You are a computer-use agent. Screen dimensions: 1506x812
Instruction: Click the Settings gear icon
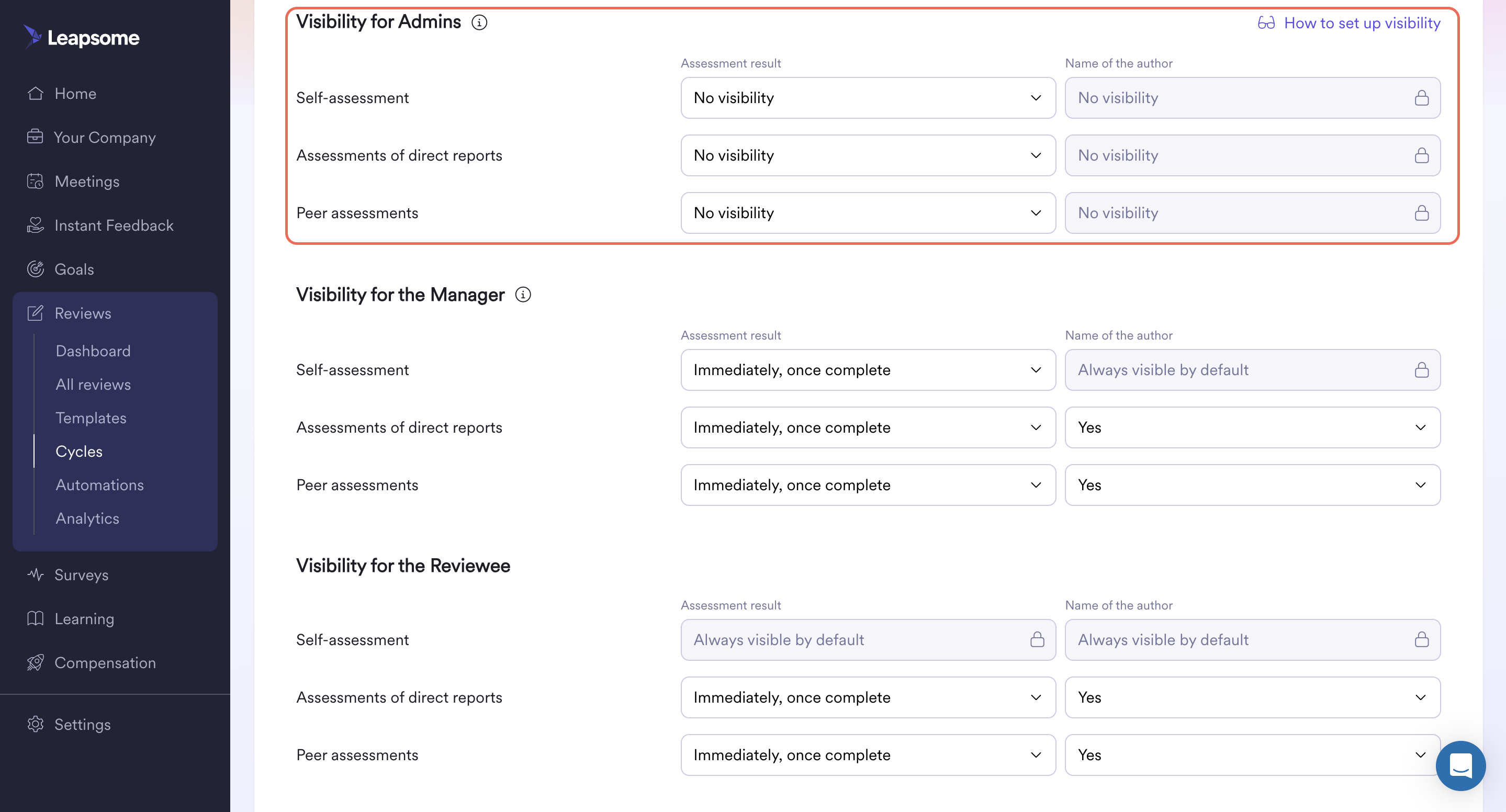click(36, 724)
